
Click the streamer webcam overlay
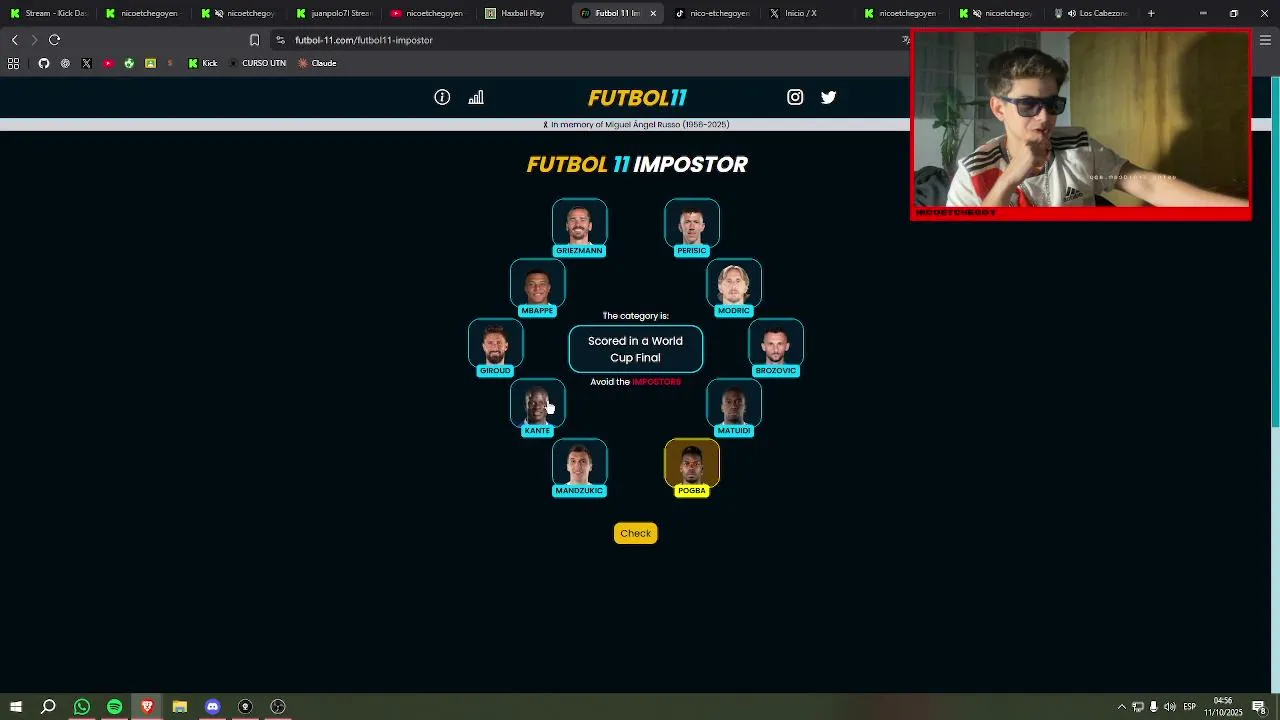point(1080,124)
